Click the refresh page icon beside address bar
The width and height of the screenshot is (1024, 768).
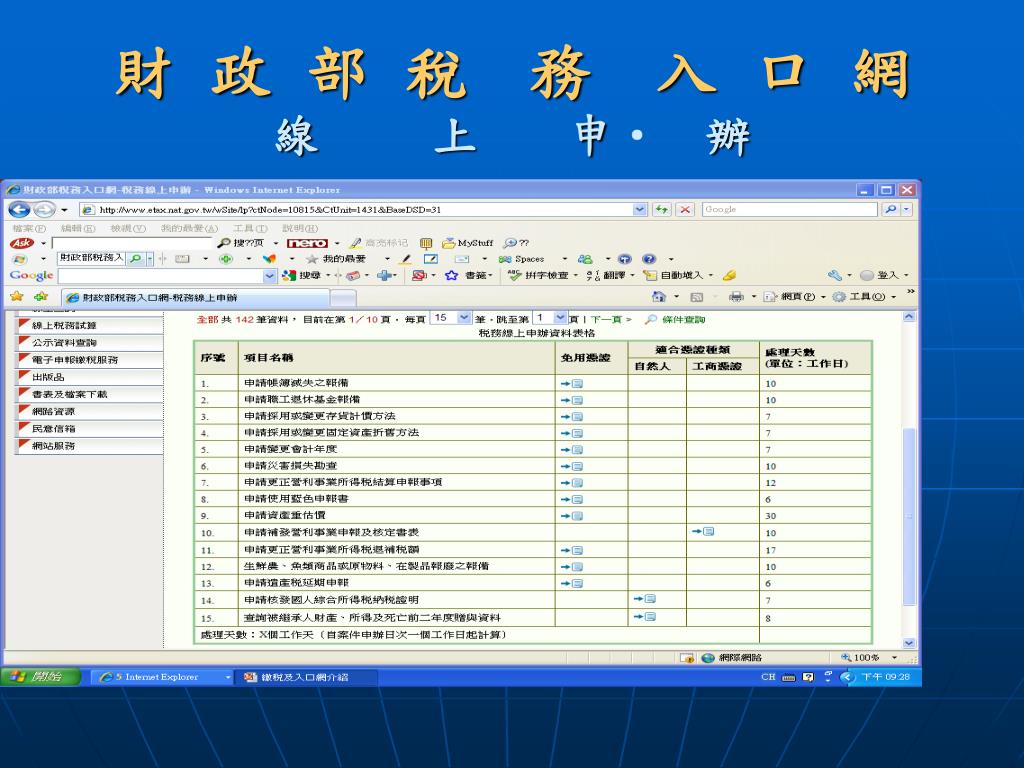(662, 210)
